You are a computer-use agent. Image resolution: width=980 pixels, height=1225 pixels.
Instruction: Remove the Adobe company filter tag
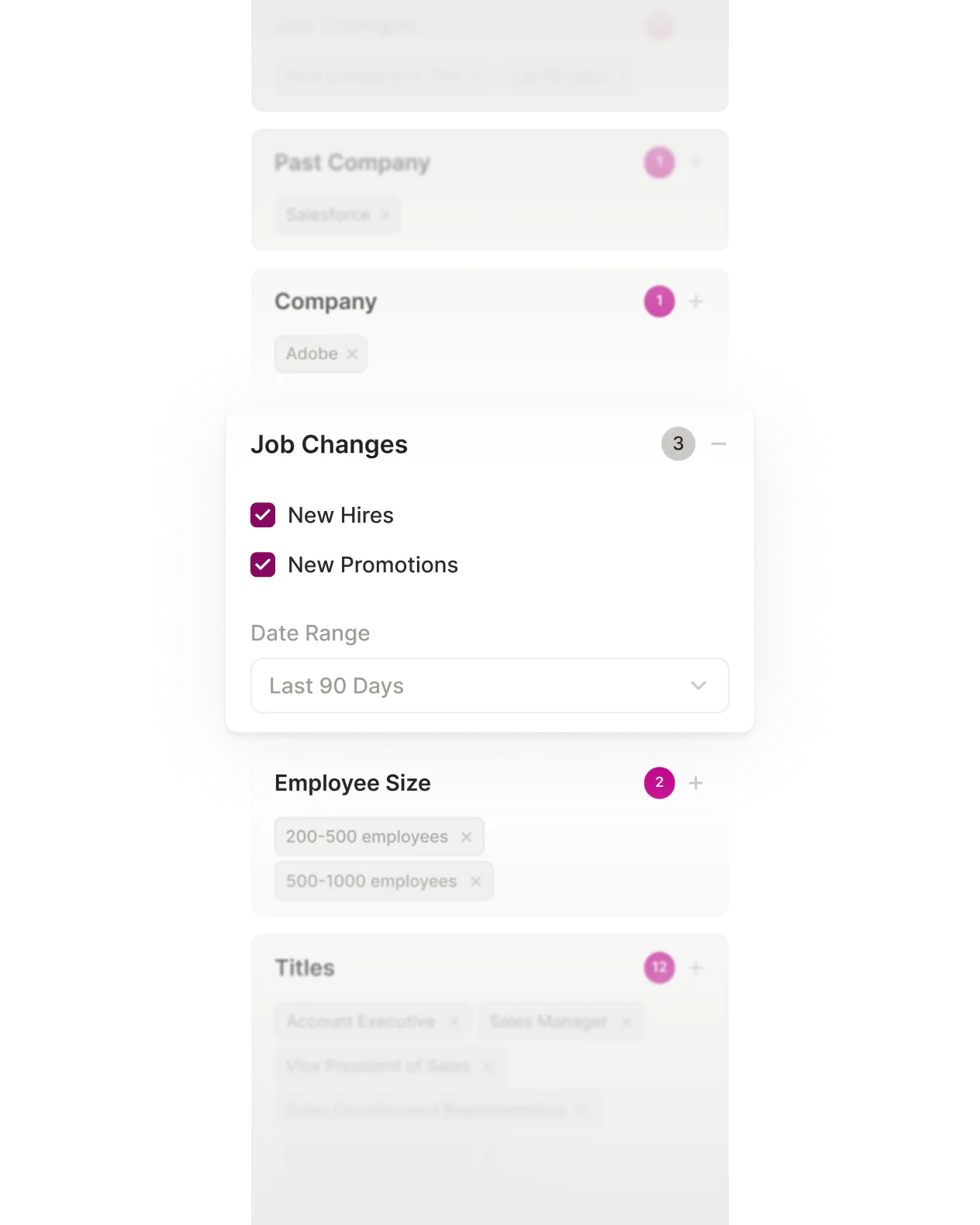pyautogui.click(x=353, y=354)
